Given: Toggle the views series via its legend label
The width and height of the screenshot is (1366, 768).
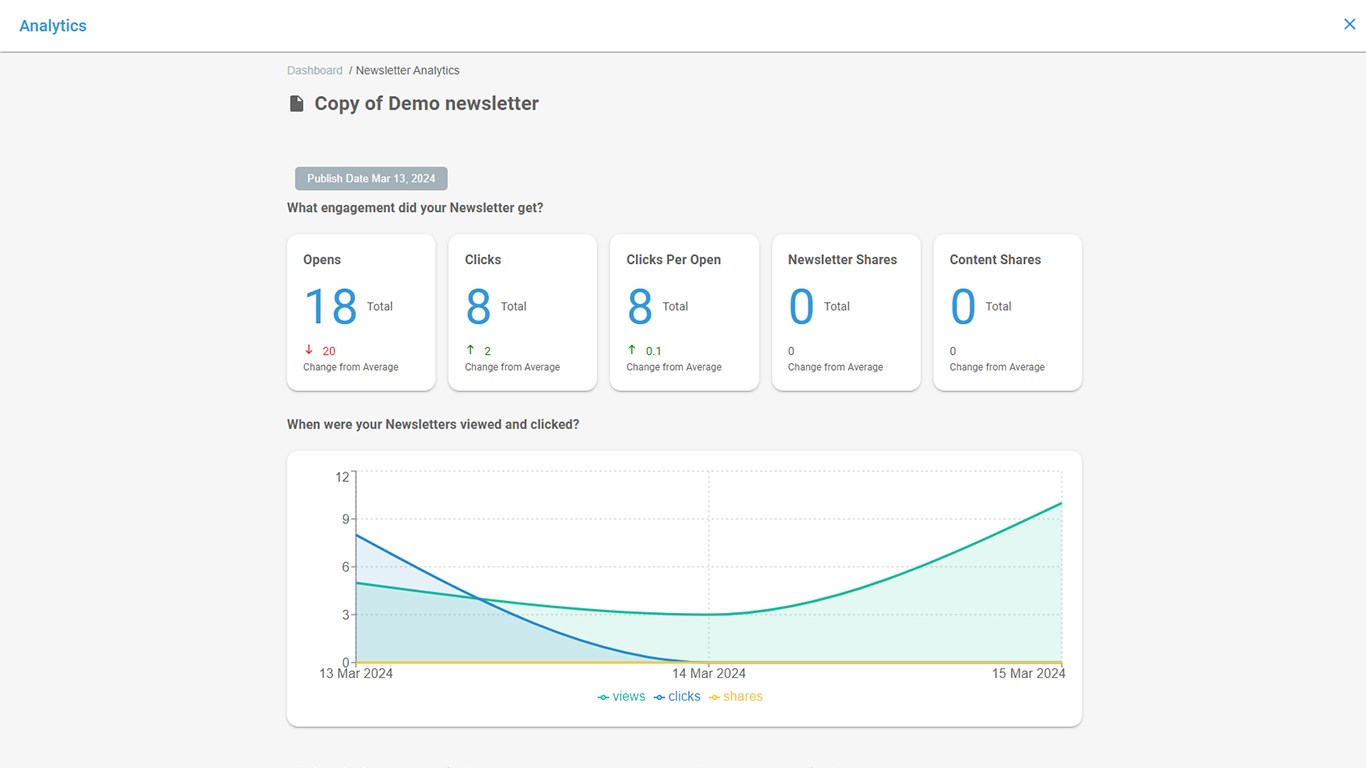Looking at the screenshot, I should 629,697.
